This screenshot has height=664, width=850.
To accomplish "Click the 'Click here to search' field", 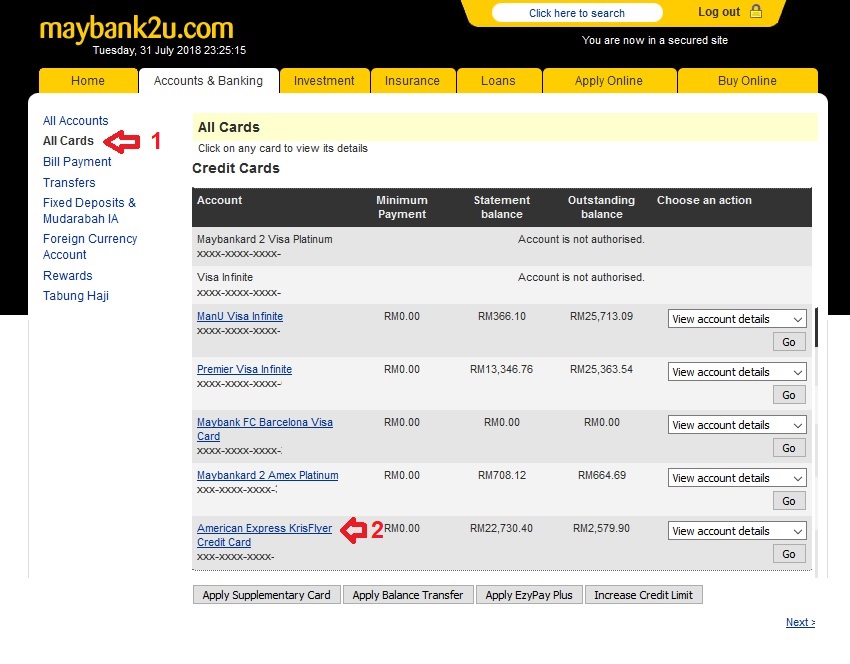I will (577, 13).
